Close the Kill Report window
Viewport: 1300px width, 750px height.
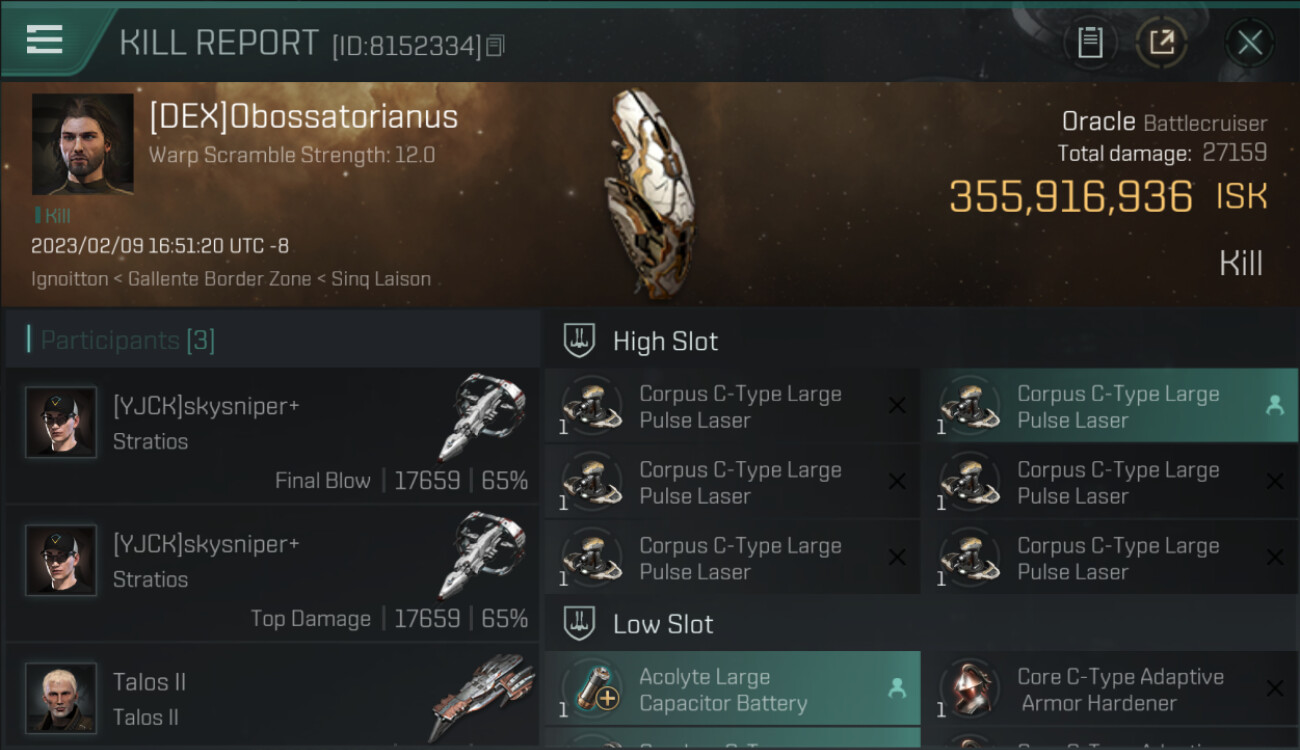point(1250,42)
